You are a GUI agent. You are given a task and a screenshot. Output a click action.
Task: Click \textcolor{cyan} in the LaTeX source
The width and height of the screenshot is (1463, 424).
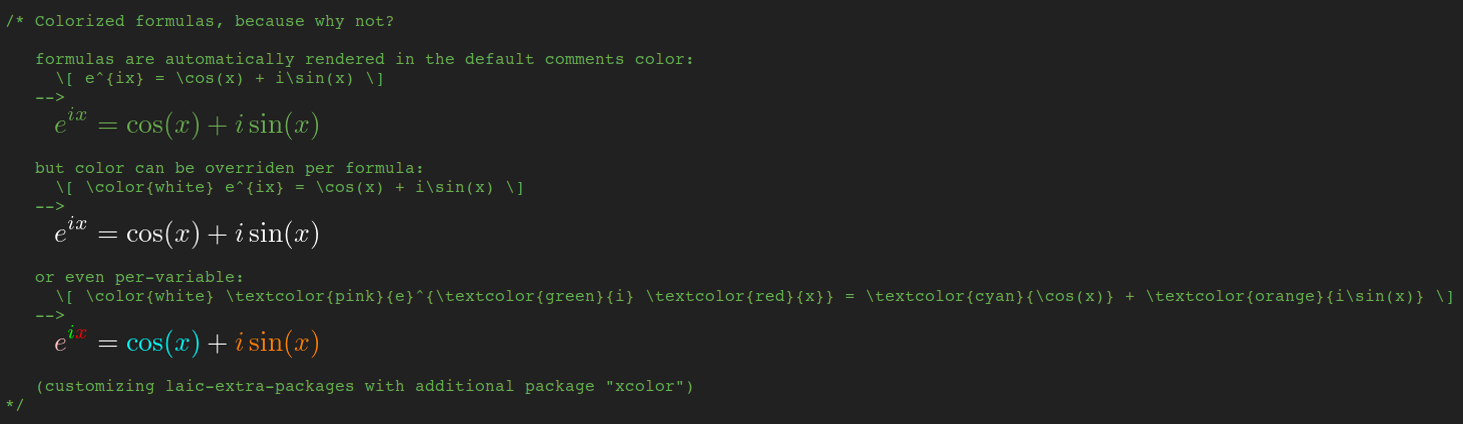950,296
